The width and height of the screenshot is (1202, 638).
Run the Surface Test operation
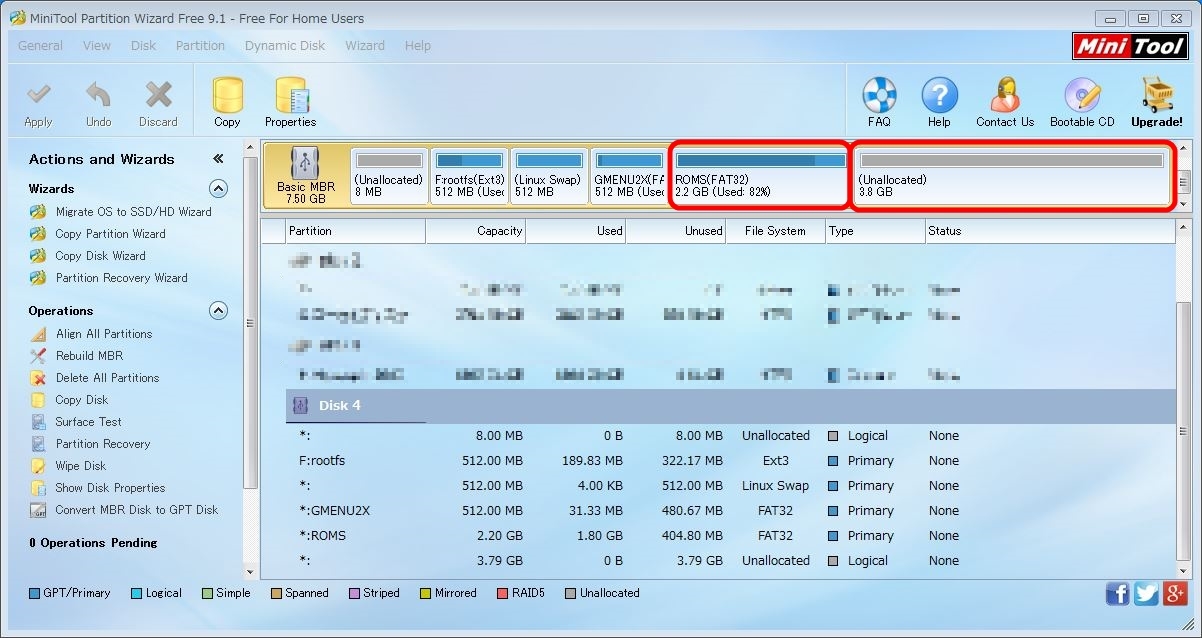tap(88, 422)
